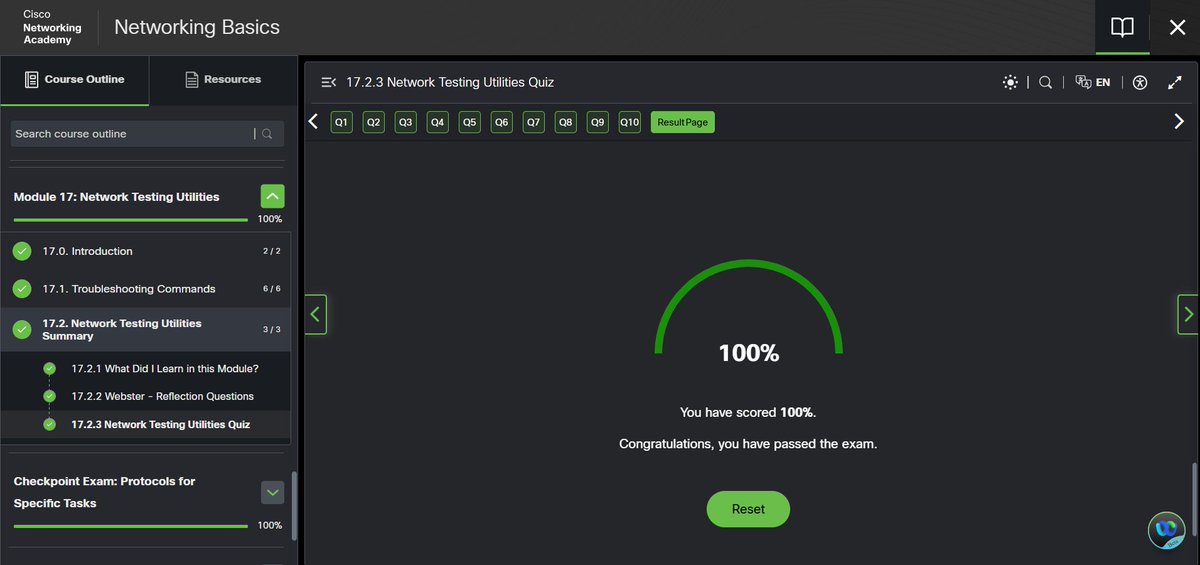Click 'Congratulations, you have passed the exam.' text
Viewport: 1200px width, 565px height.
[x=748, y=444]
